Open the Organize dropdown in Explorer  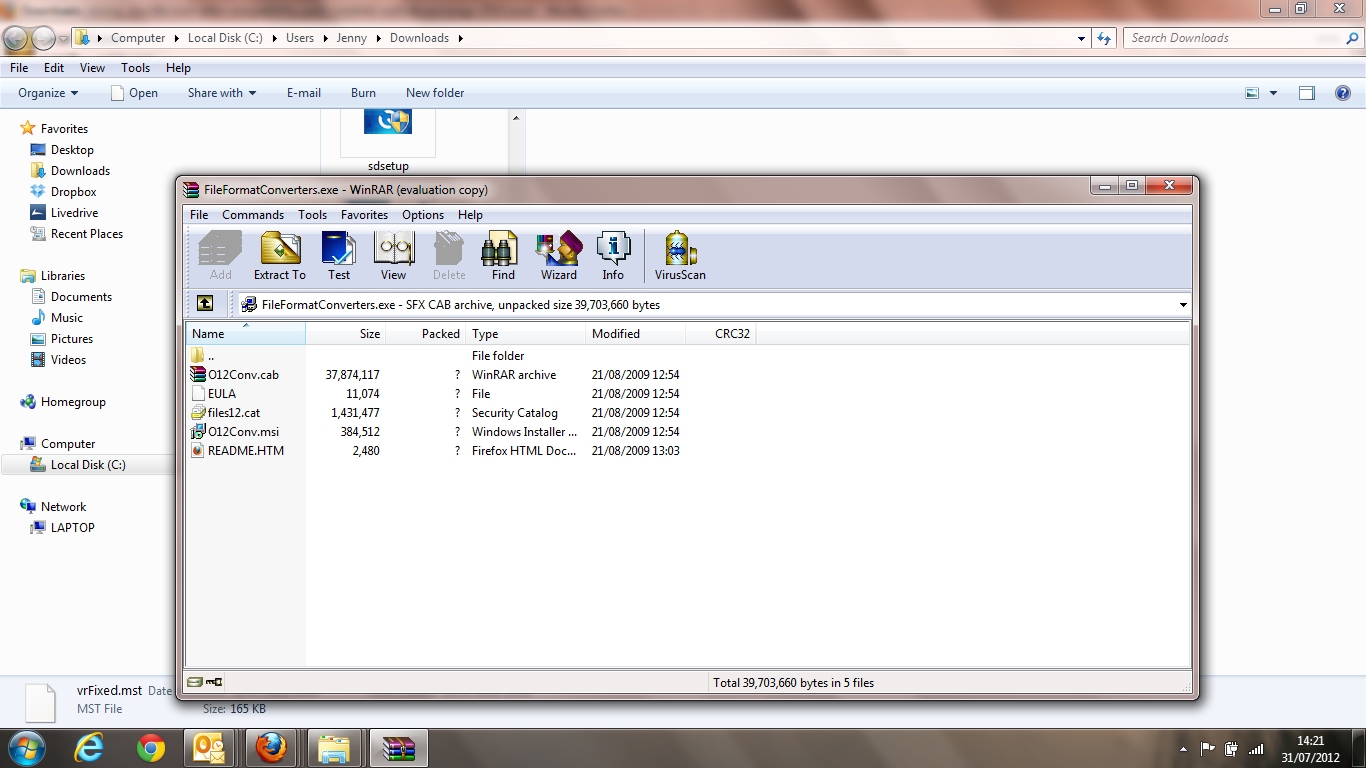[48, 93]
